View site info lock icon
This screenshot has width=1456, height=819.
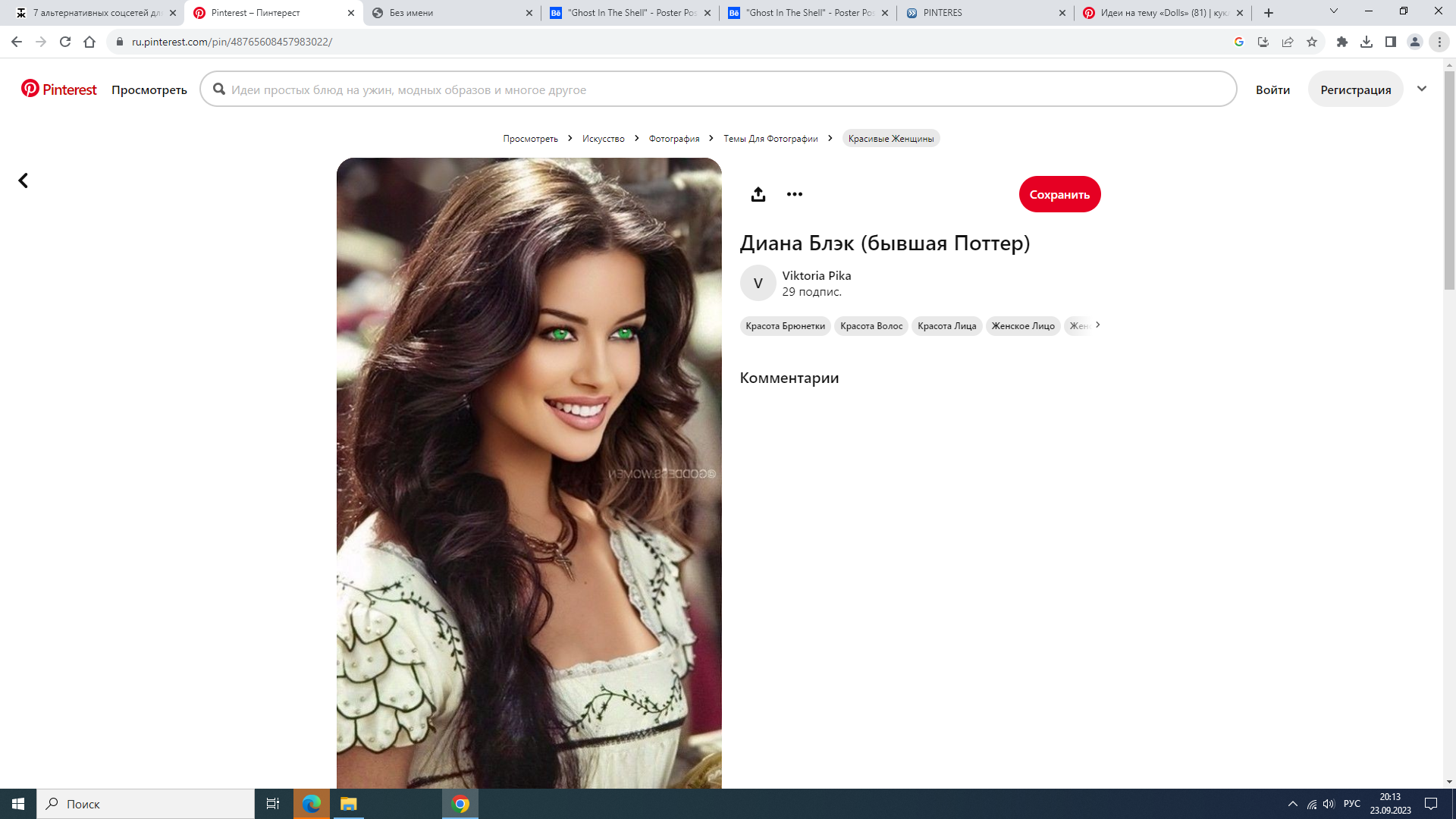119,42
